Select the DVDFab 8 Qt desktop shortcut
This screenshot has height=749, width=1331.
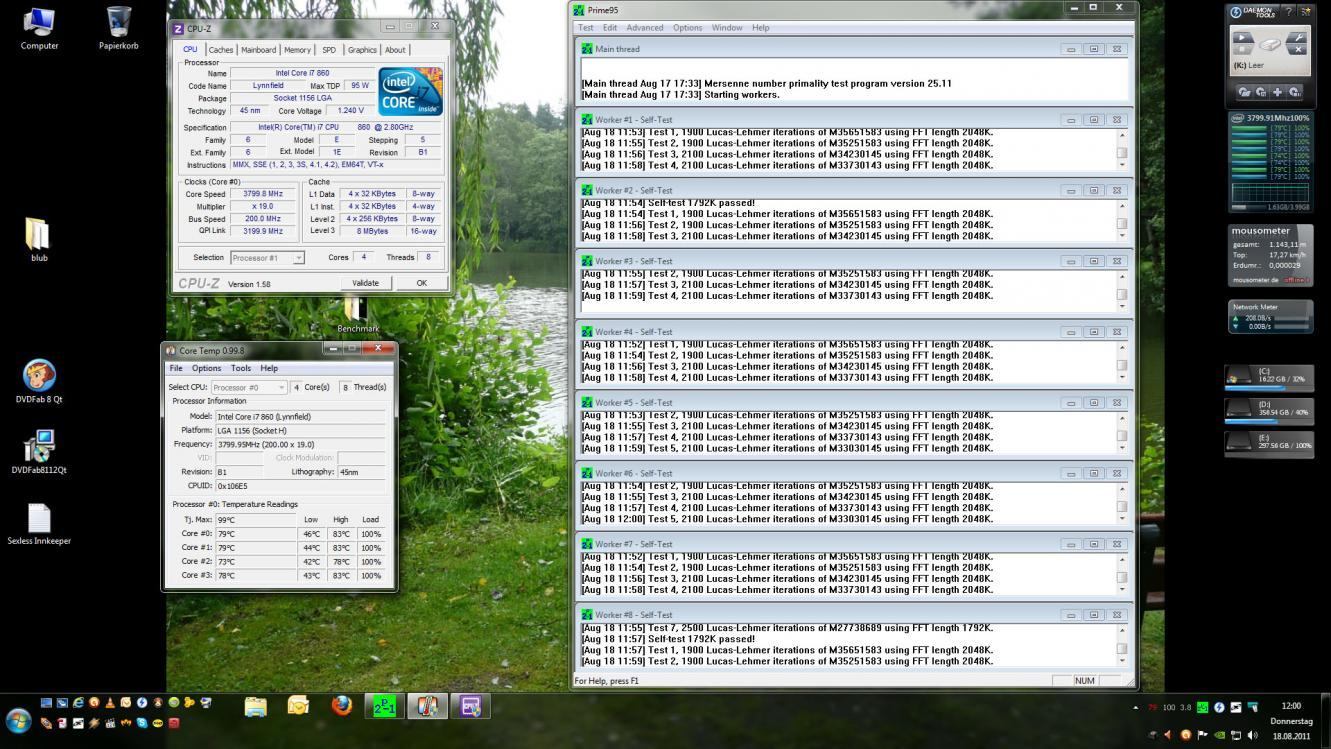[39, 382]
